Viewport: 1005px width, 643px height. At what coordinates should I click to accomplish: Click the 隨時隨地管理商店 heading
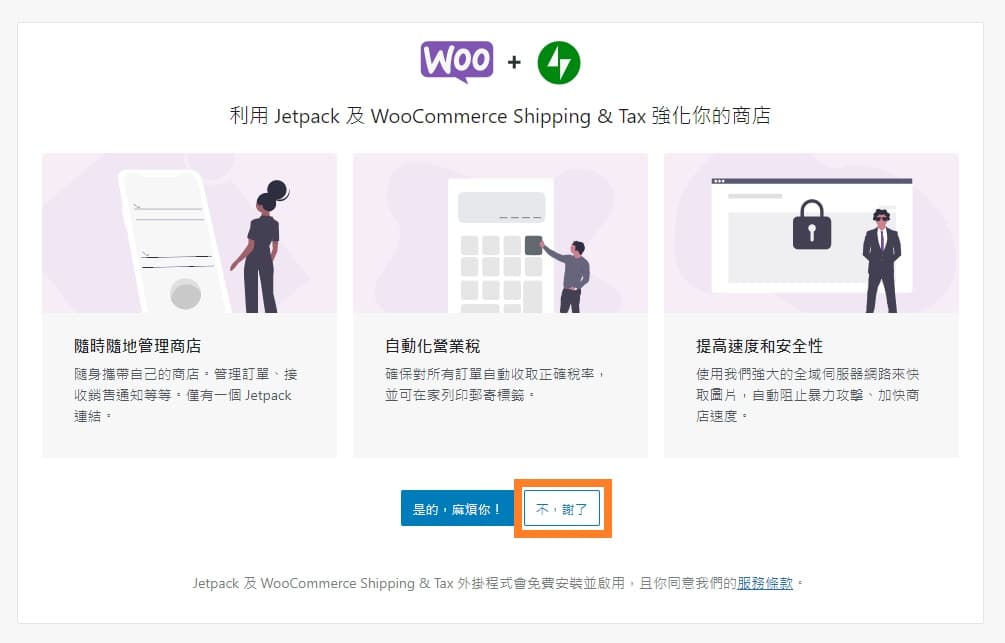[138, 346]
